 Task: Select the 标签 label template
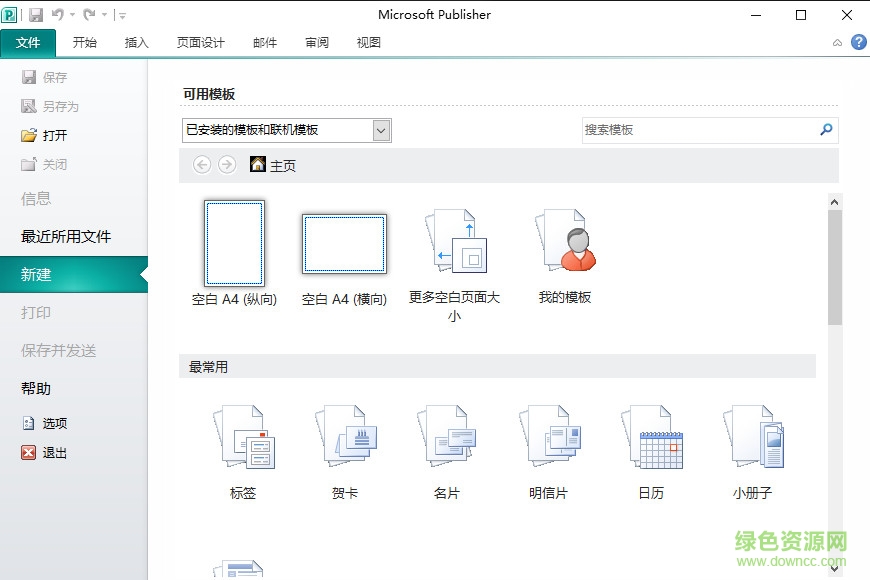click(x=243, y=440)
